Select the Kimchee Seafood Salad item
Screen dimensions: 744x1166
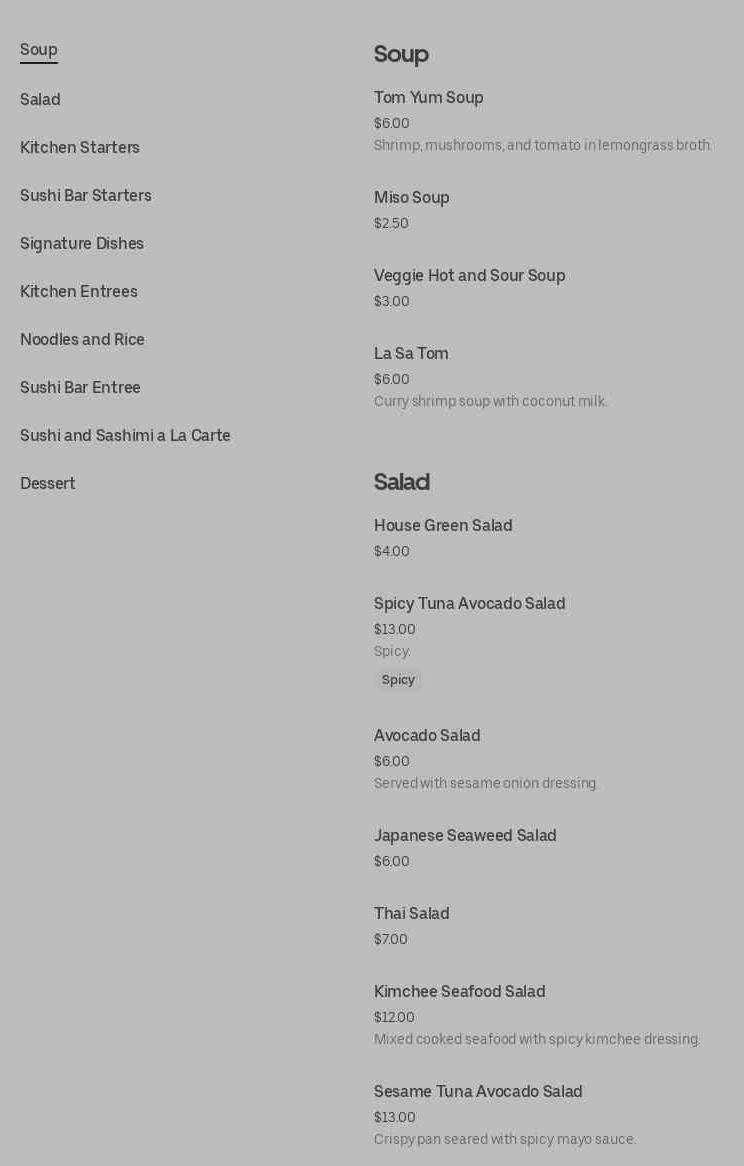point(459,992)
